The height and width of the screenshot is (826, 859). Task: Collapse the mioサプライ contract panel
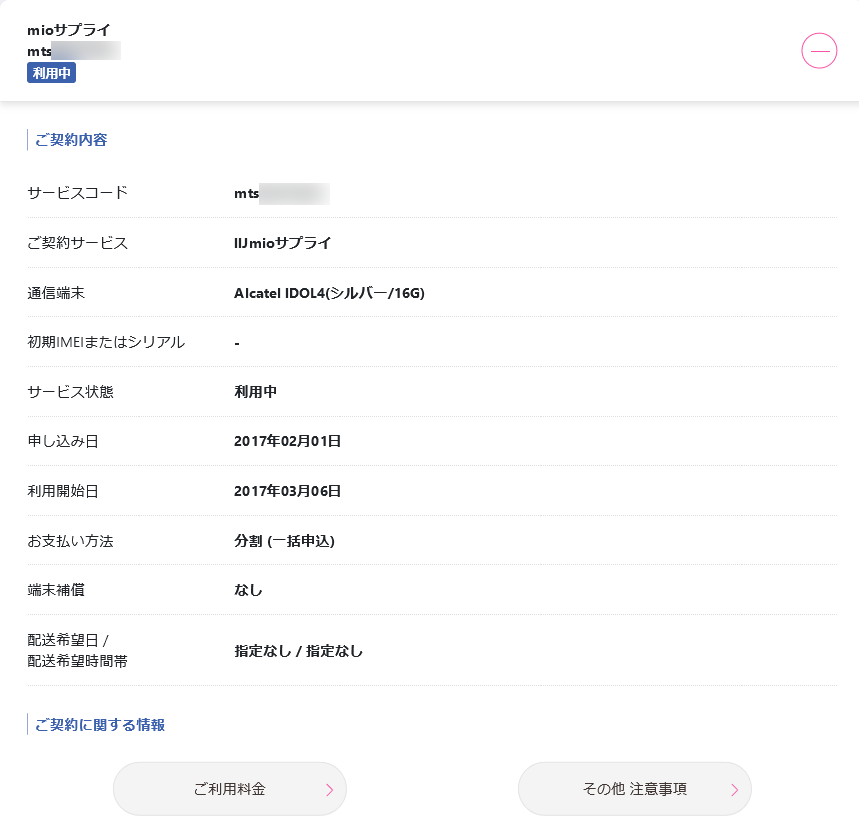[819, 51]
